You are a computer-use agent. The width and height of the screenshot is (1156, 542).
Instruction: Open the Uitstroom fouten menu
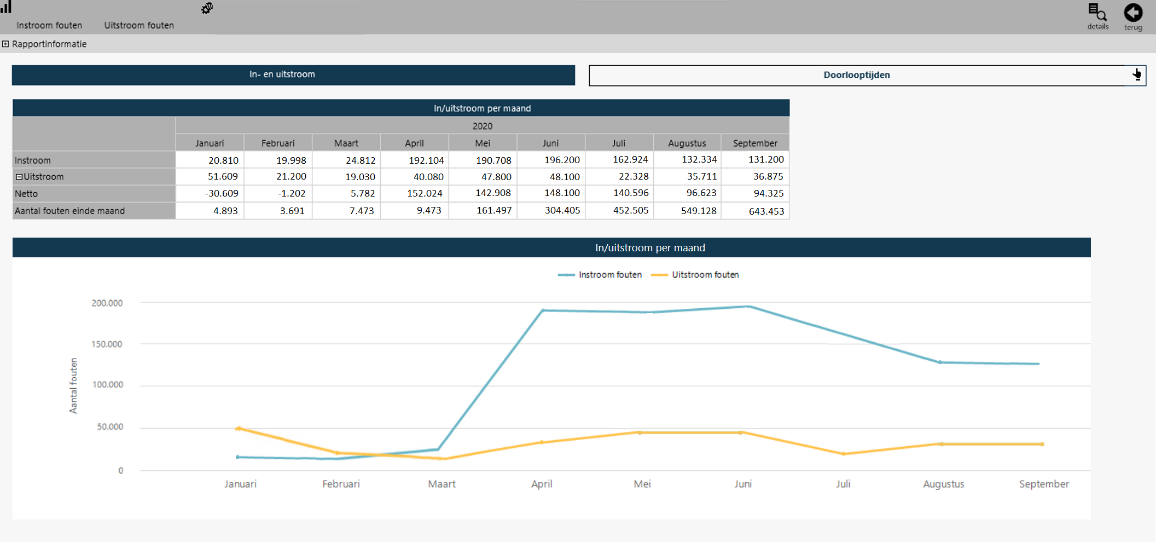139,25
